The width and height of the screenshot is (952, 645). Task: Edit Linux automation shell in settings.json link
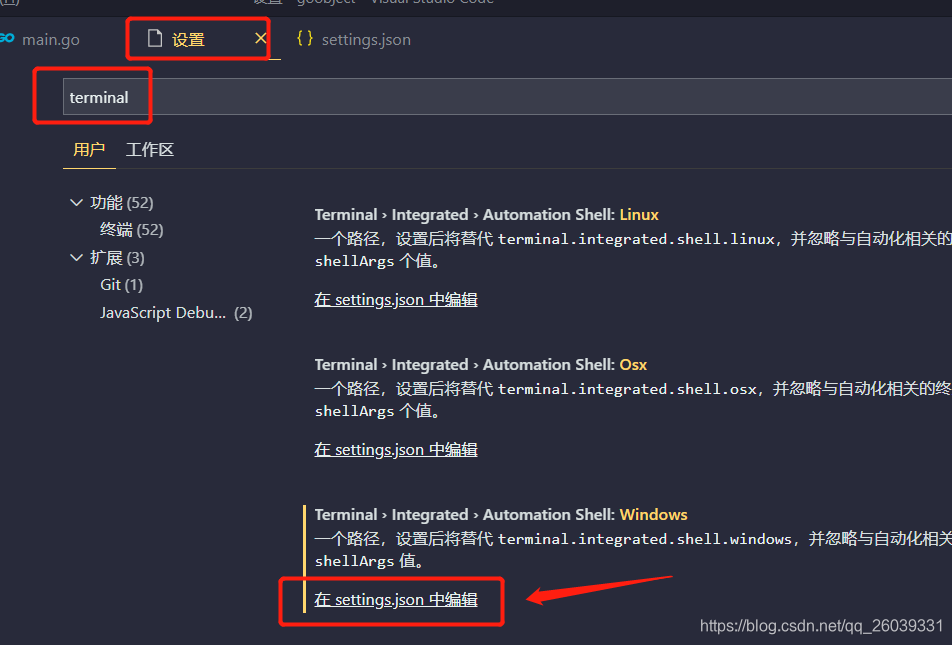(396, 299)
